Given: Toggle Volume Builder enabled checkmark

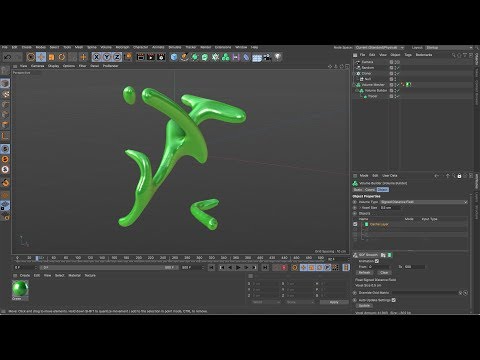Looking at the screenshot, I should (398, 90).
